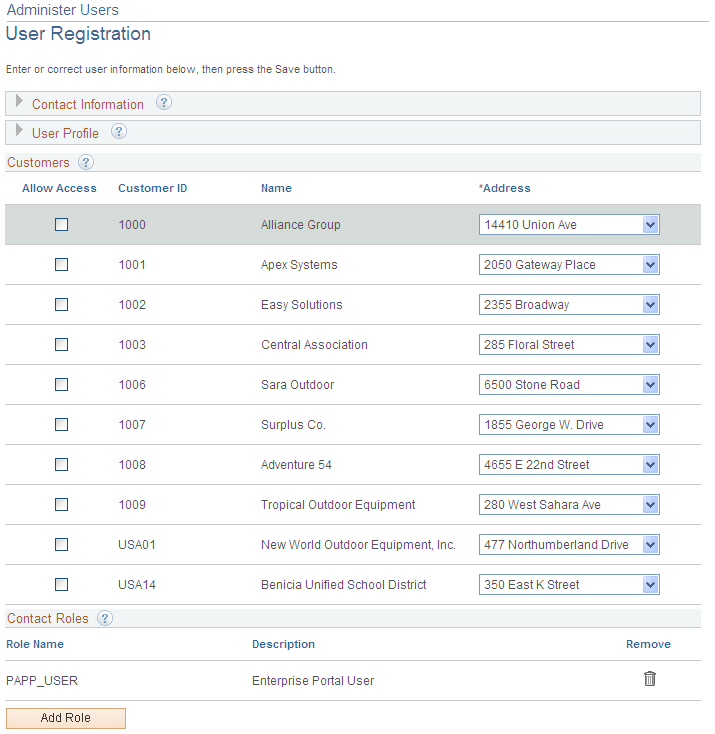Tick the Central Association access checkbox
This screenshot has height=734, width=715.
click(x=61, y=345)
